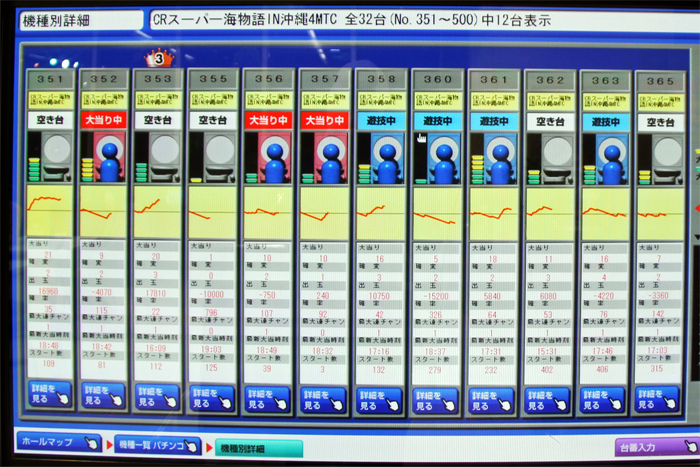Image resolution: width=700 pixels, height=467 pixels.
Task: Select the 遊技中 status label on machine 360
Action: tap(437, 120)
